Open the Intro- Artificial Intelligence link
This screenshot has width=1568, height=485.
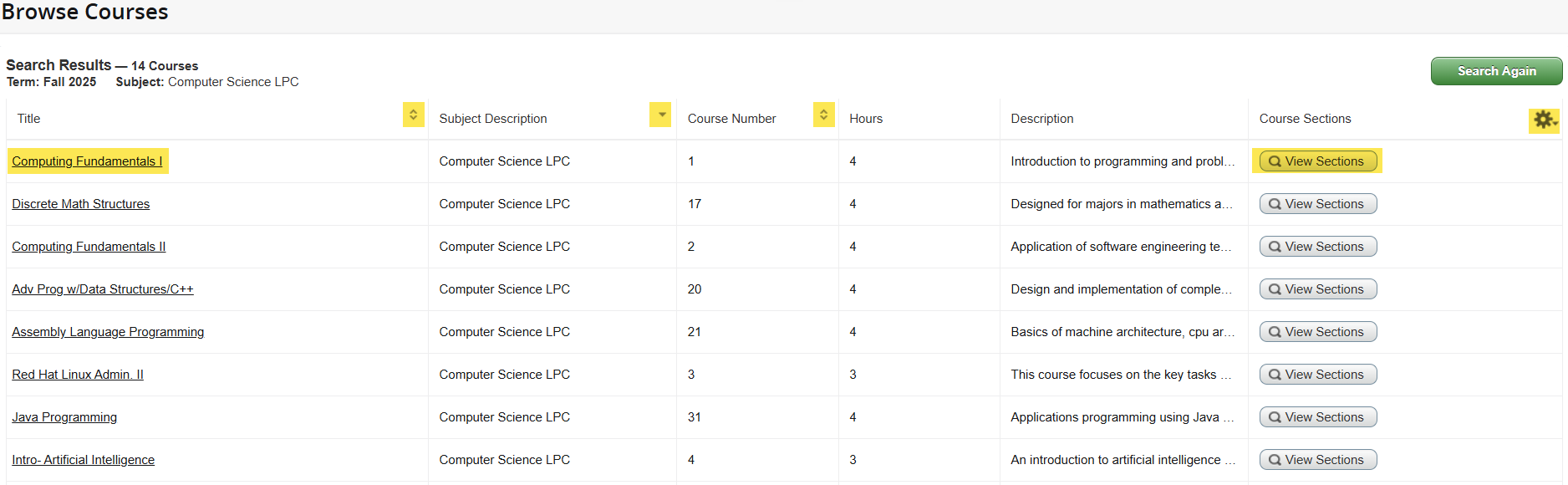pos(83,460)
